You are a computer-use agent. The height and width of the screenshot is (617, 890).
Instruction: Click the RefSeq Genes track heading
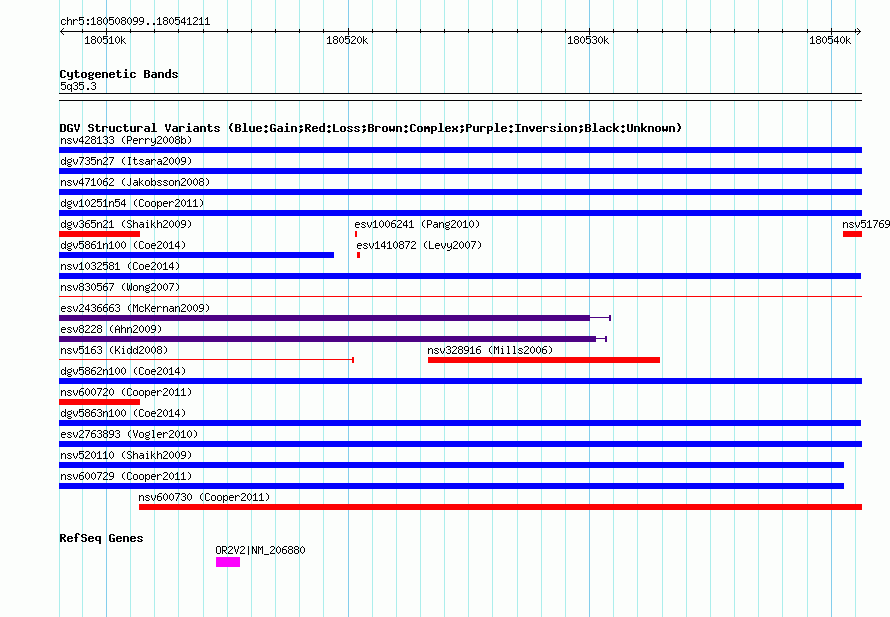click(x=101, y=538)
